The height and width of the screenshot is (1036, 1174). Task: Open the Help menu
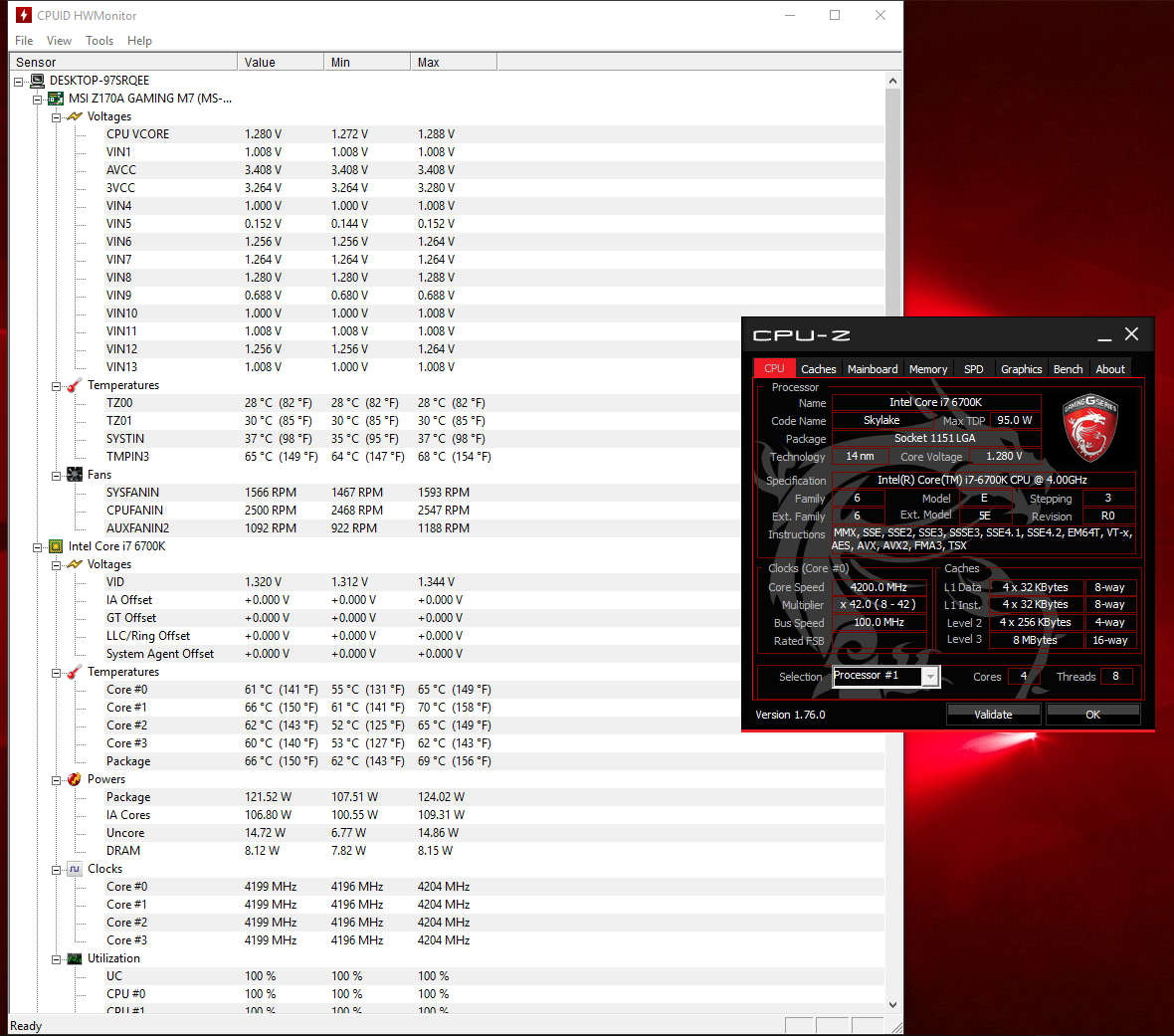139,41
